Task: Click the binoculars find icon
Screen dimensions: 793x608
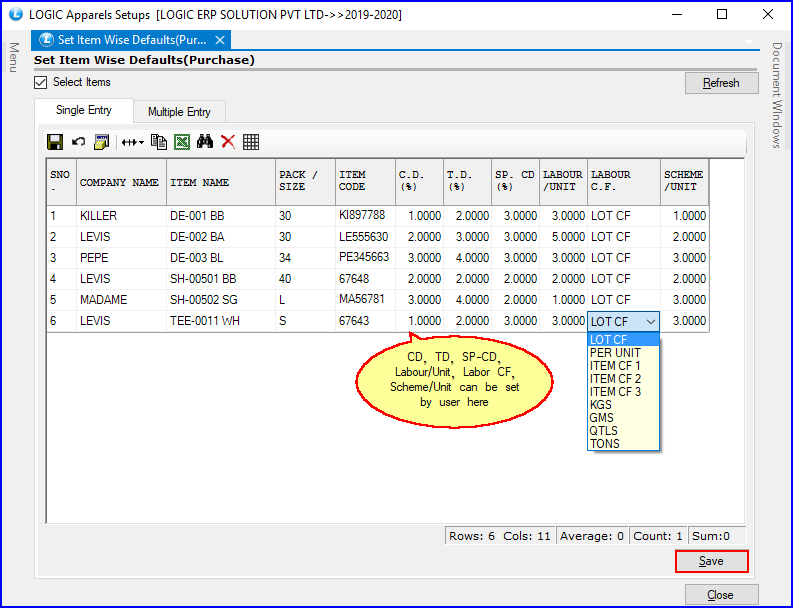Action: (205, 142)
